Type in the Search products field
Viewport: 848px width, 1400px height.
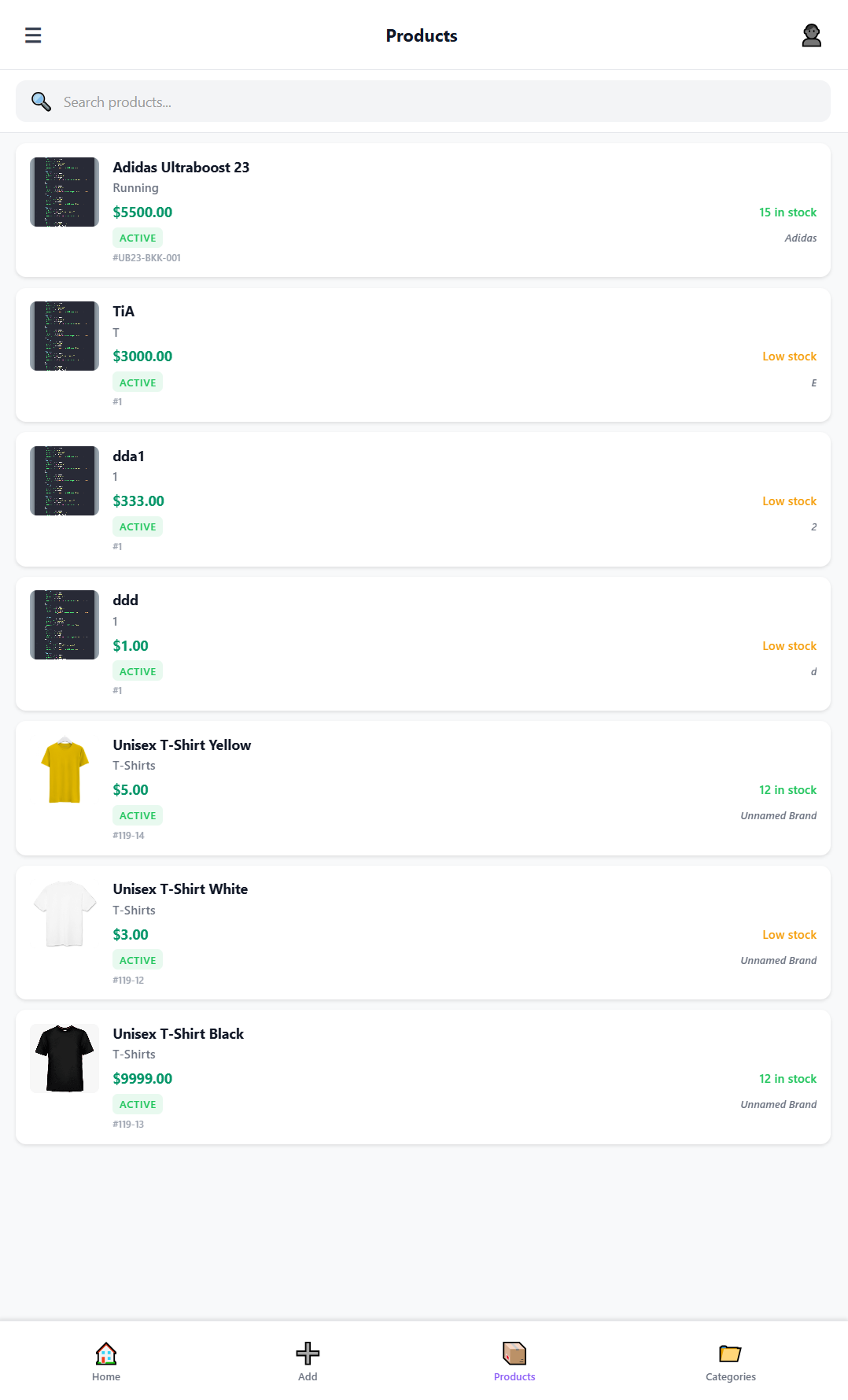coord(441,102)
